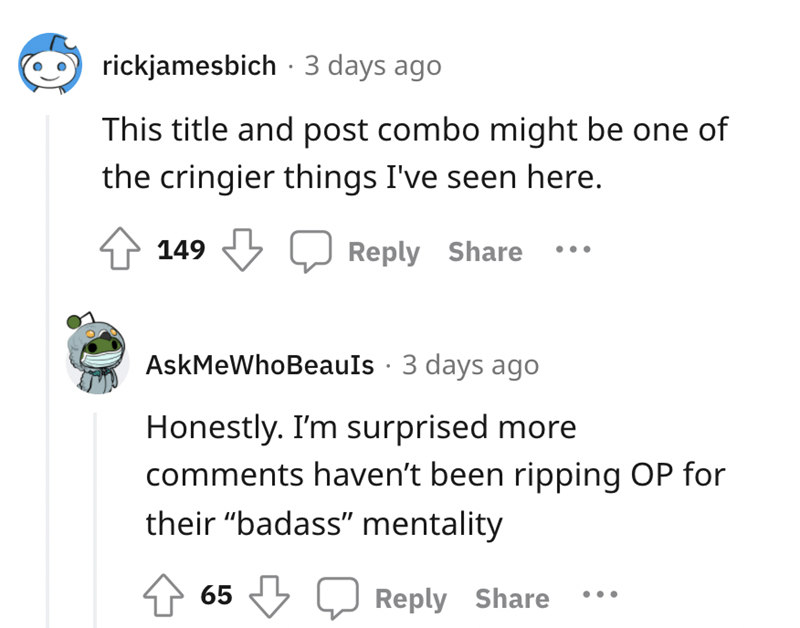Visit rickjamesbich's username link

189,66
